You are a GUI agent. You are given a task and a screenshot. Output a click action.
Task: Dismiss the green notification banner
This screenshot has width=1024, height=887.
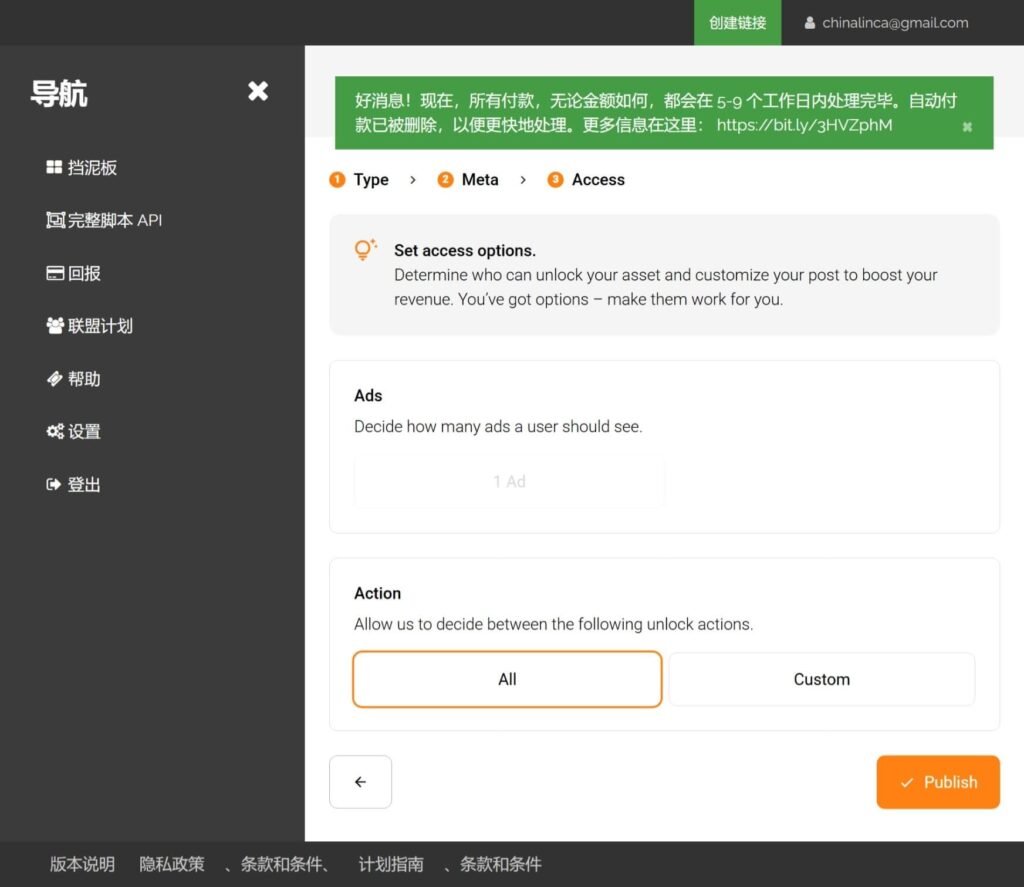(967, 127)
